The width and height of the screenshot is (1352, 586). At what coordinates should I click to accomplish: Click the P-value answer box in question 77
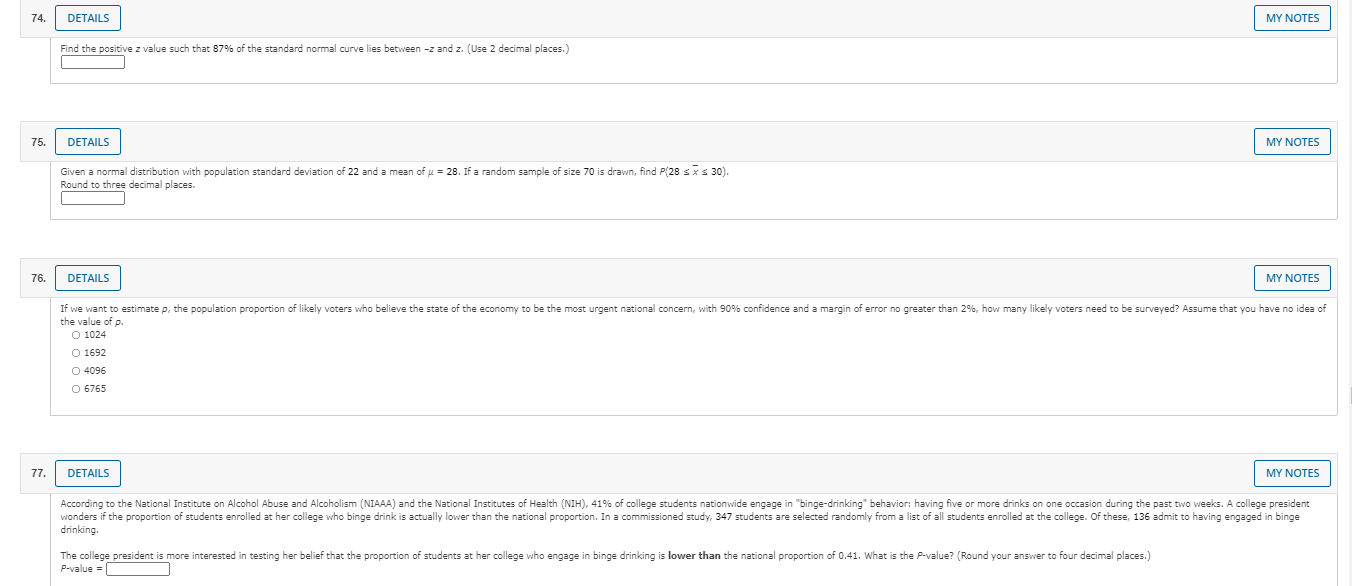138,568
